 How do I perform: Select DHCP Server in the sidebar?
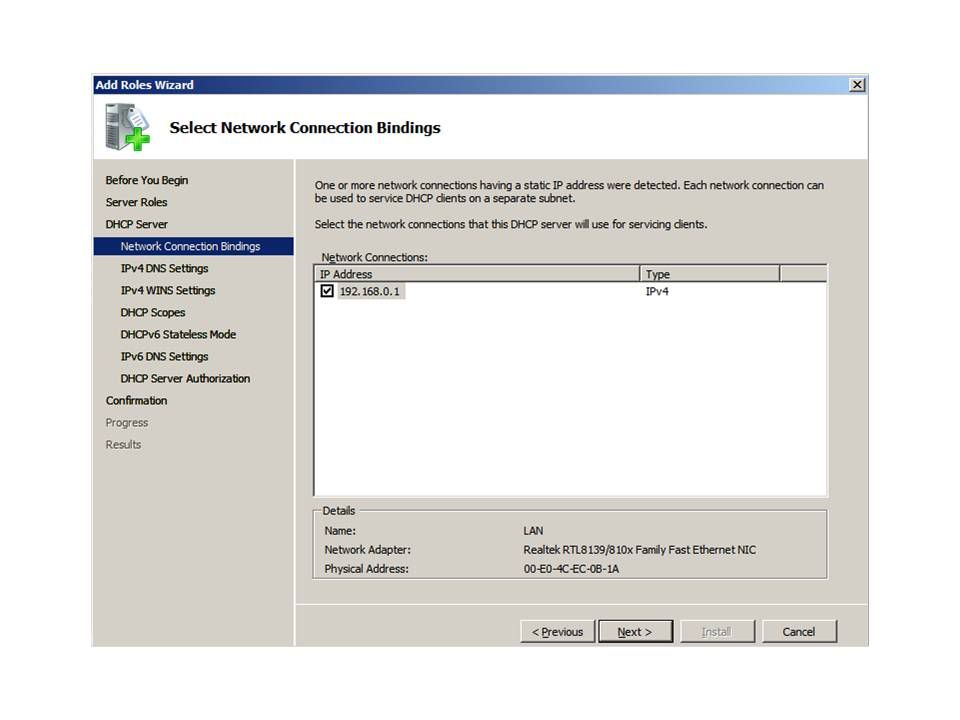click(137, 224)
